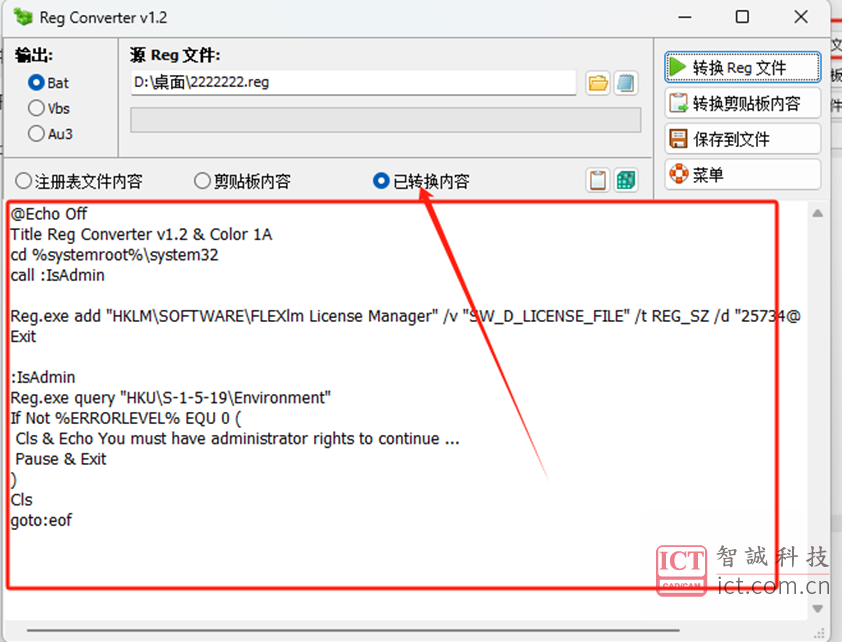Click the 'Title Reg Converter v1.2 & Color 1A' line
The image size is (842, 642).
pyautogui.click(x=141, y=234)
